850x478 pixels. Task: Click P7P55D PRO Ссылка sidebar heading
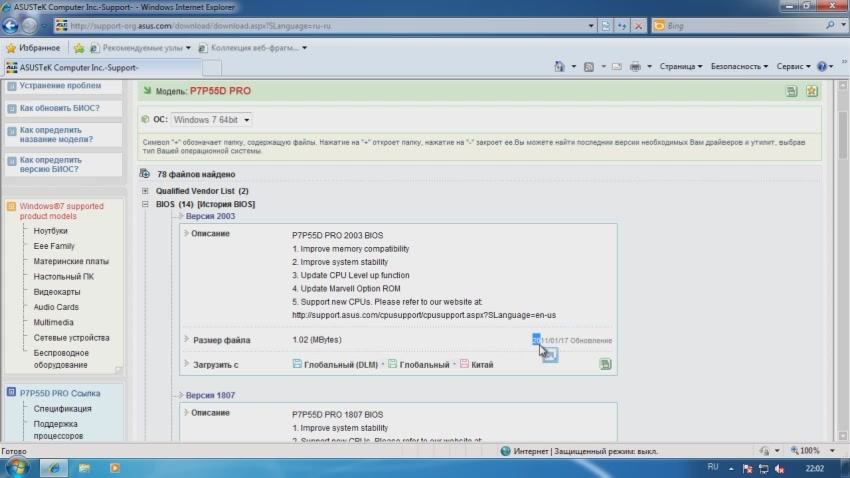point(60,393)
